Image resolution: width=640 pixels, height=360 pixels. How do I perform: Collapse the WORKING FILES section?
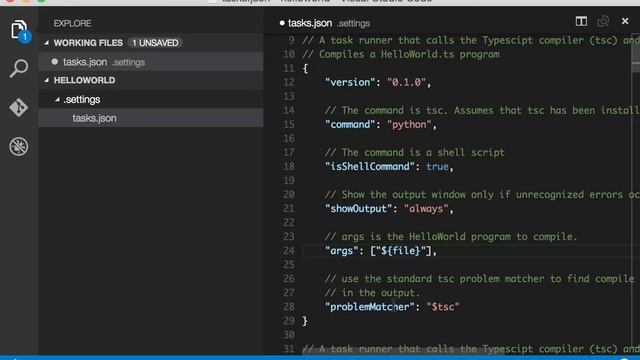click(47, 42)
